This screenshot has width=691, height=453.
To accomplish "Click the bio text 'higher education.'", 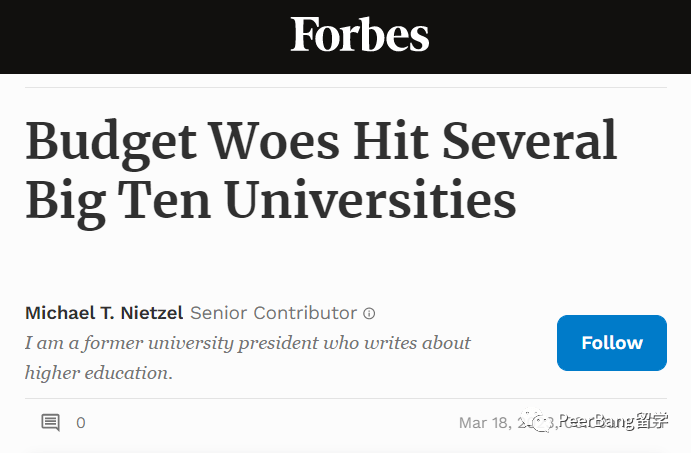I will click(99, 373).
